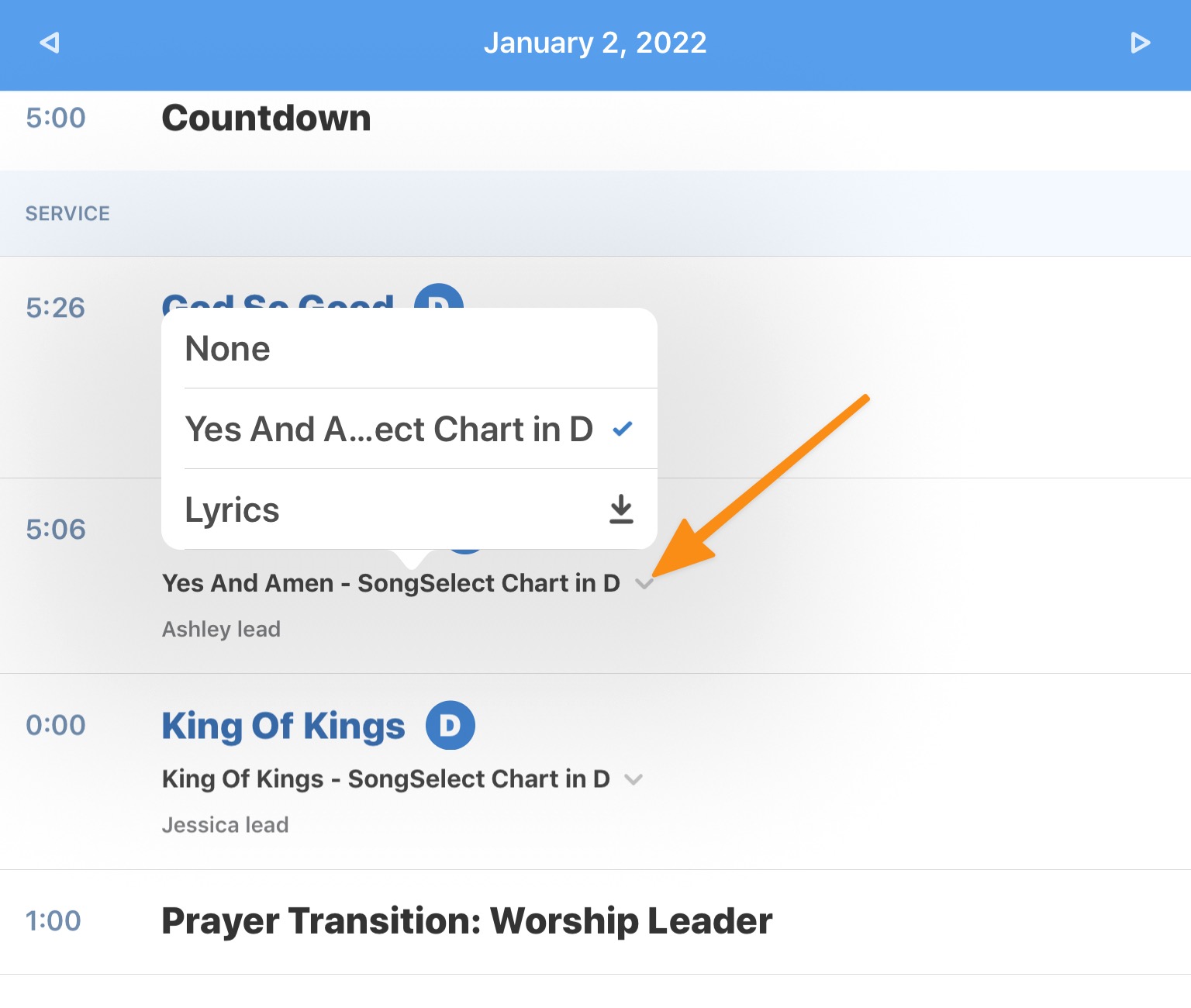Click the SERVICE section header

pos(67,213)
